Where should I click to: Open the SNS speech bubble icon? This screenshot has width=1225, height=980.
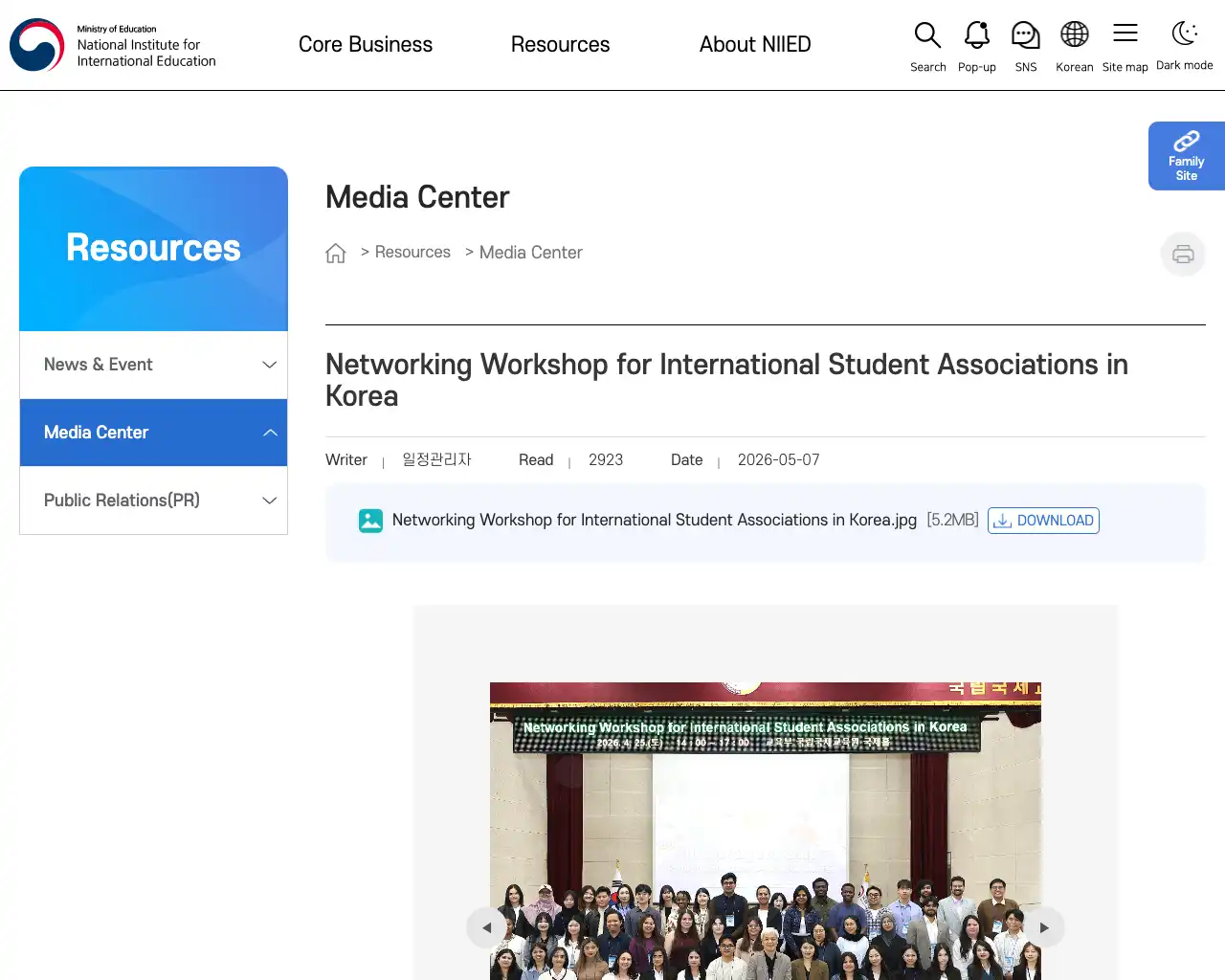click(1025, 35)
